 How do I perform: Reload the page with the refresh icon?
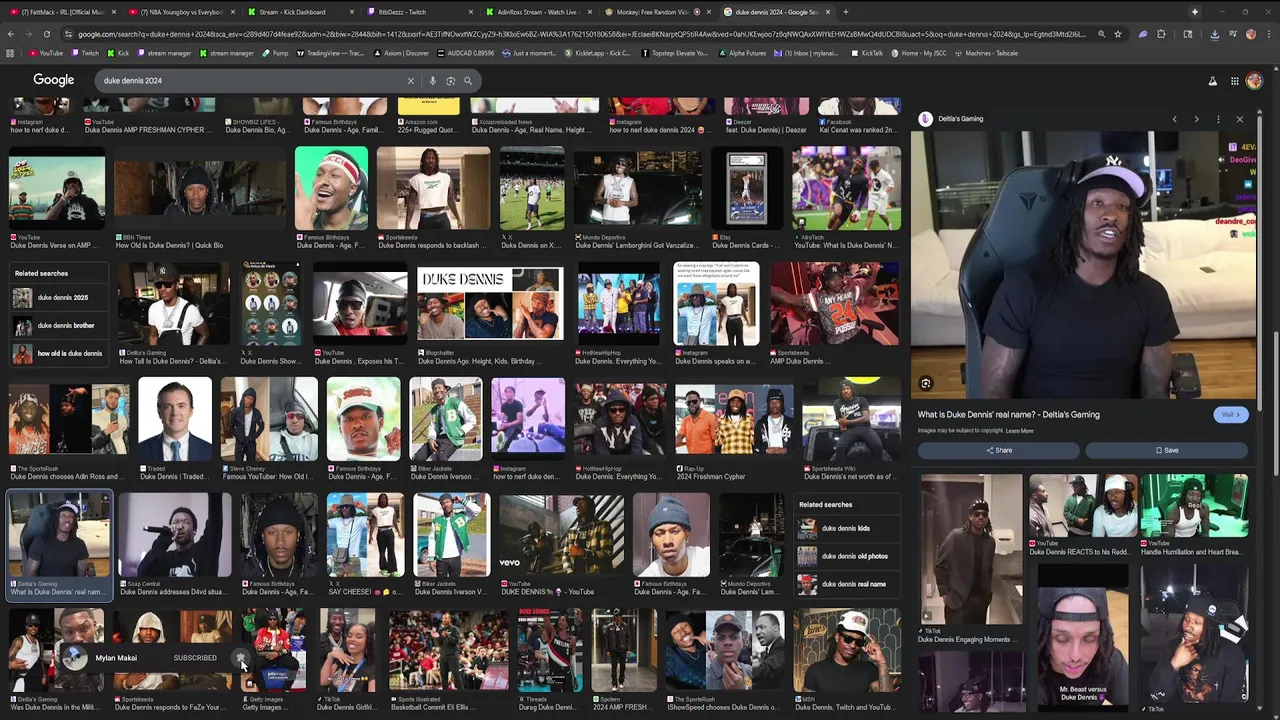pyautogui.click(x=47, y=34)
